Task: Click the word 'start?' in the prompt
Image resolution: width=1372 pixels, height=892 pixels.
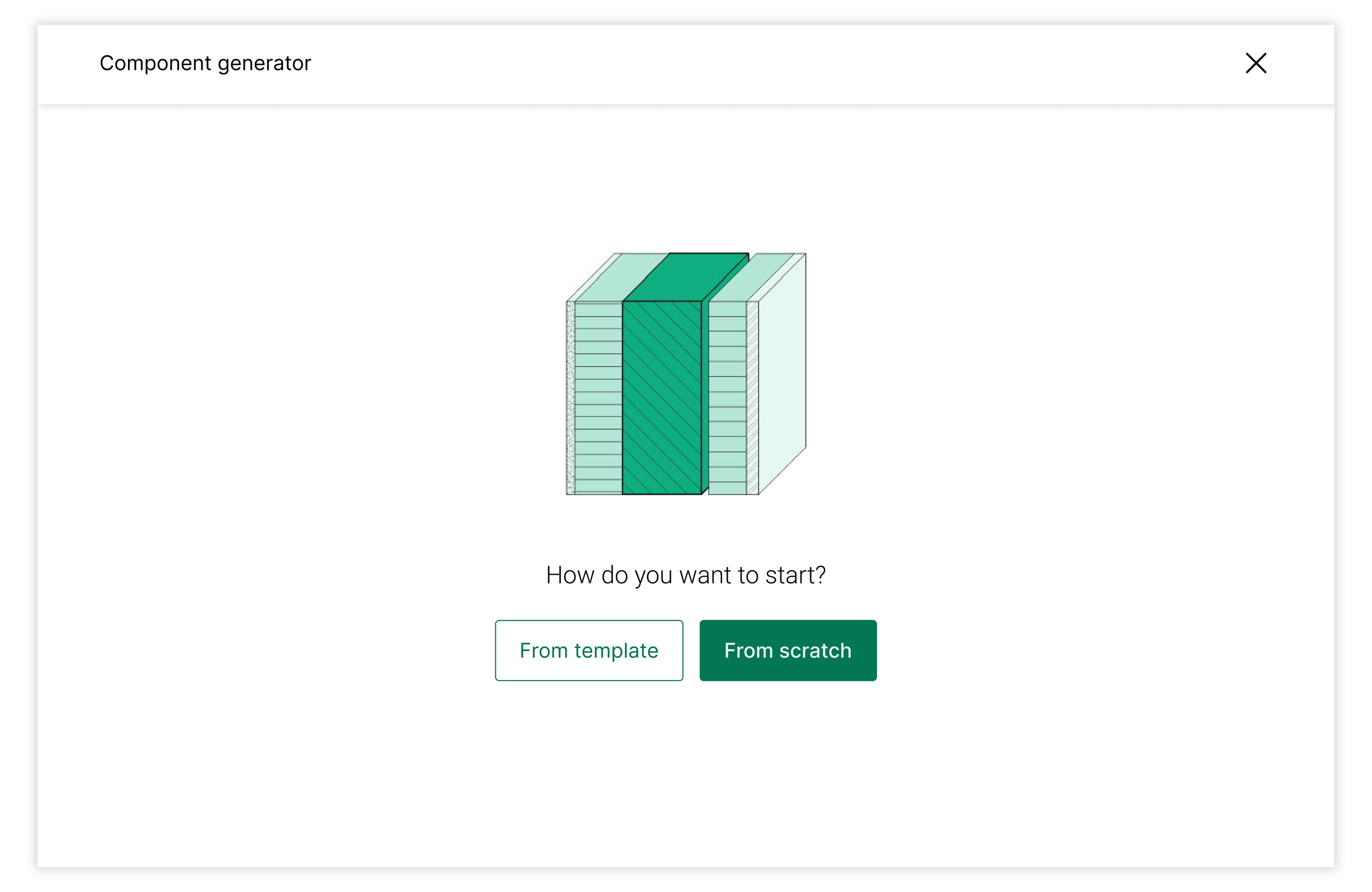Action: click(795, 575)
